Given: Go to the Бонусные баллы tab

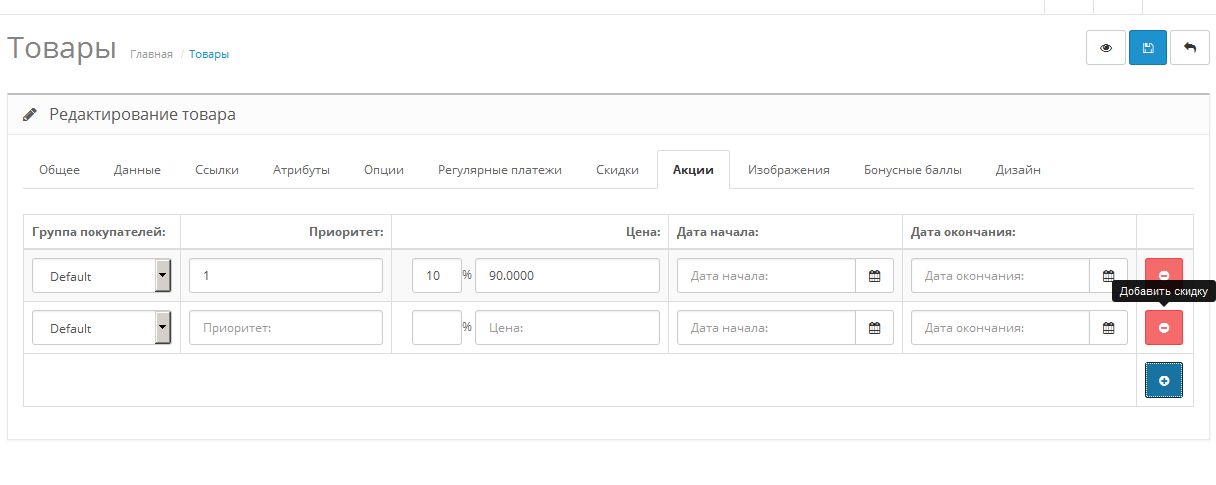Looking at the screenshot, I should pyautogui.click(x=912, y=170).
